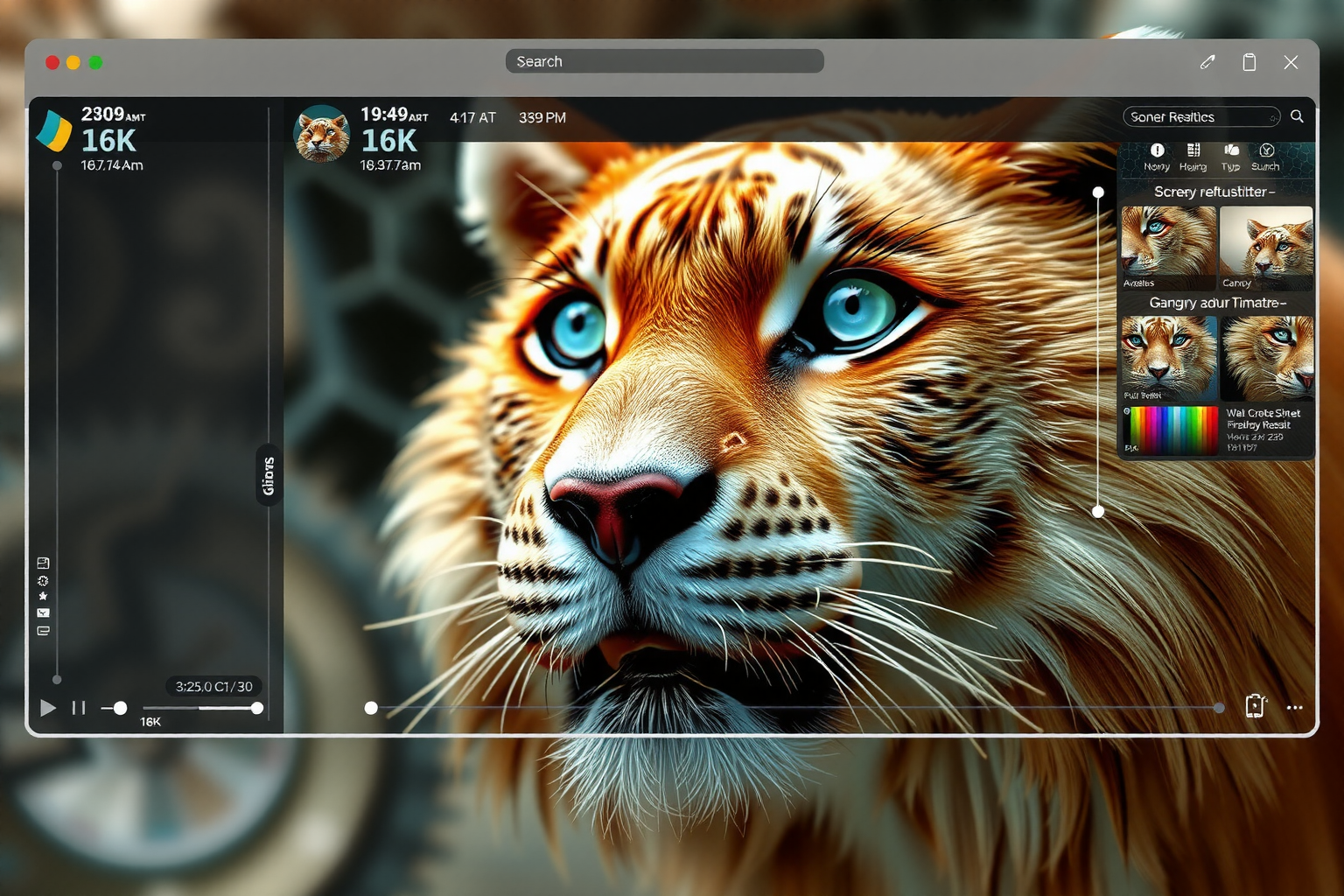The width and height of the screenshot is (1344, 896).
Task: Click the pencil edit icon in title bar
Action: 1207,62
